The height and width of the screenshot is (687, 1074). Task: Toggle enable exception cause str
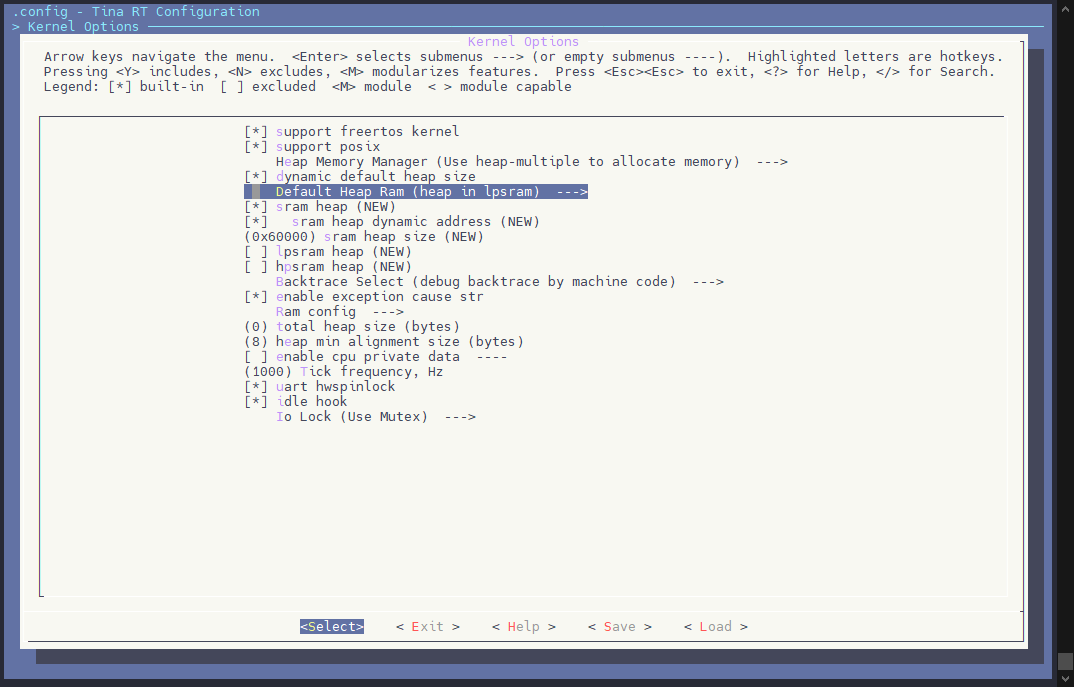256,296
